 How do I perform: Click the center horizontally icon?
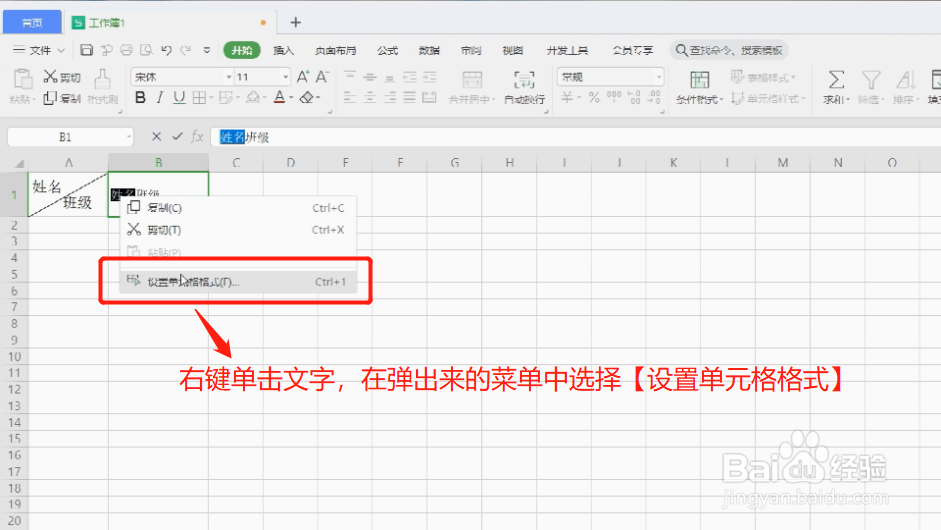[370, 97]
